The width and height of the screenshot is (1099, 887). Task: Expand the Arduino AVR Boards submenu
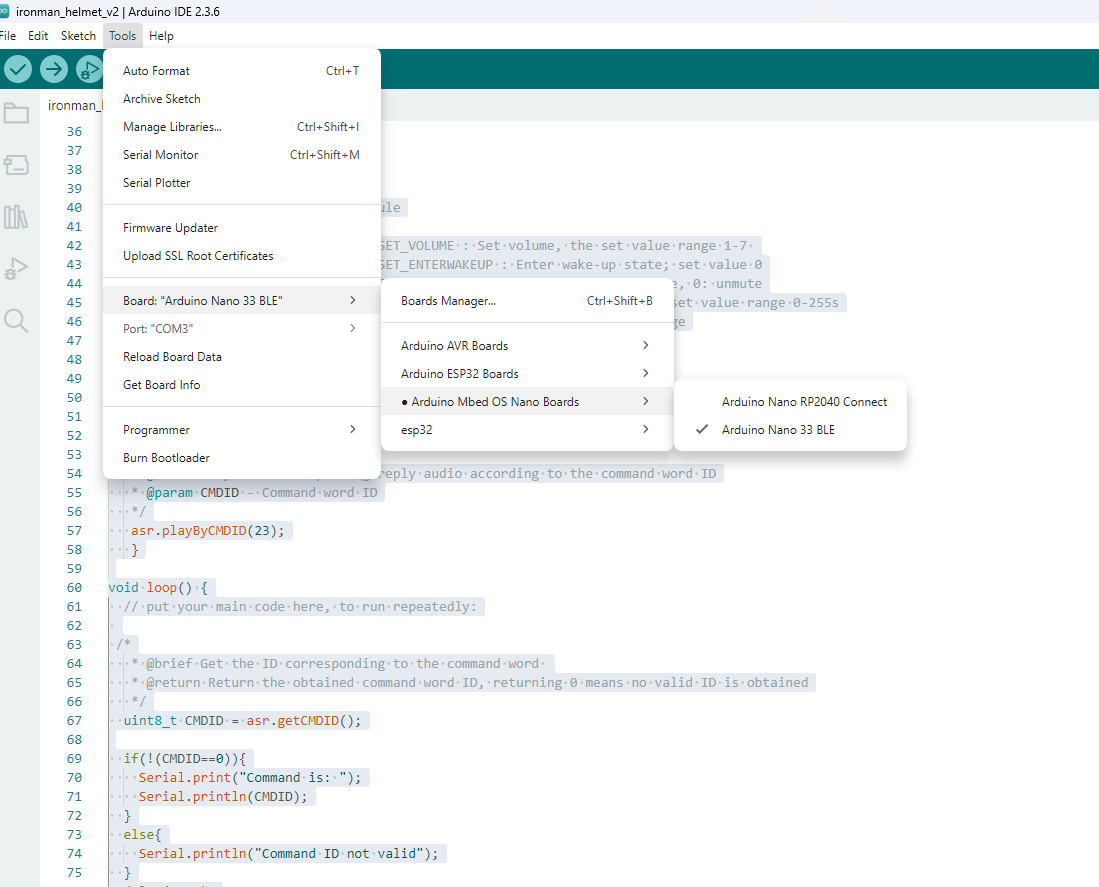coord(527,345)
